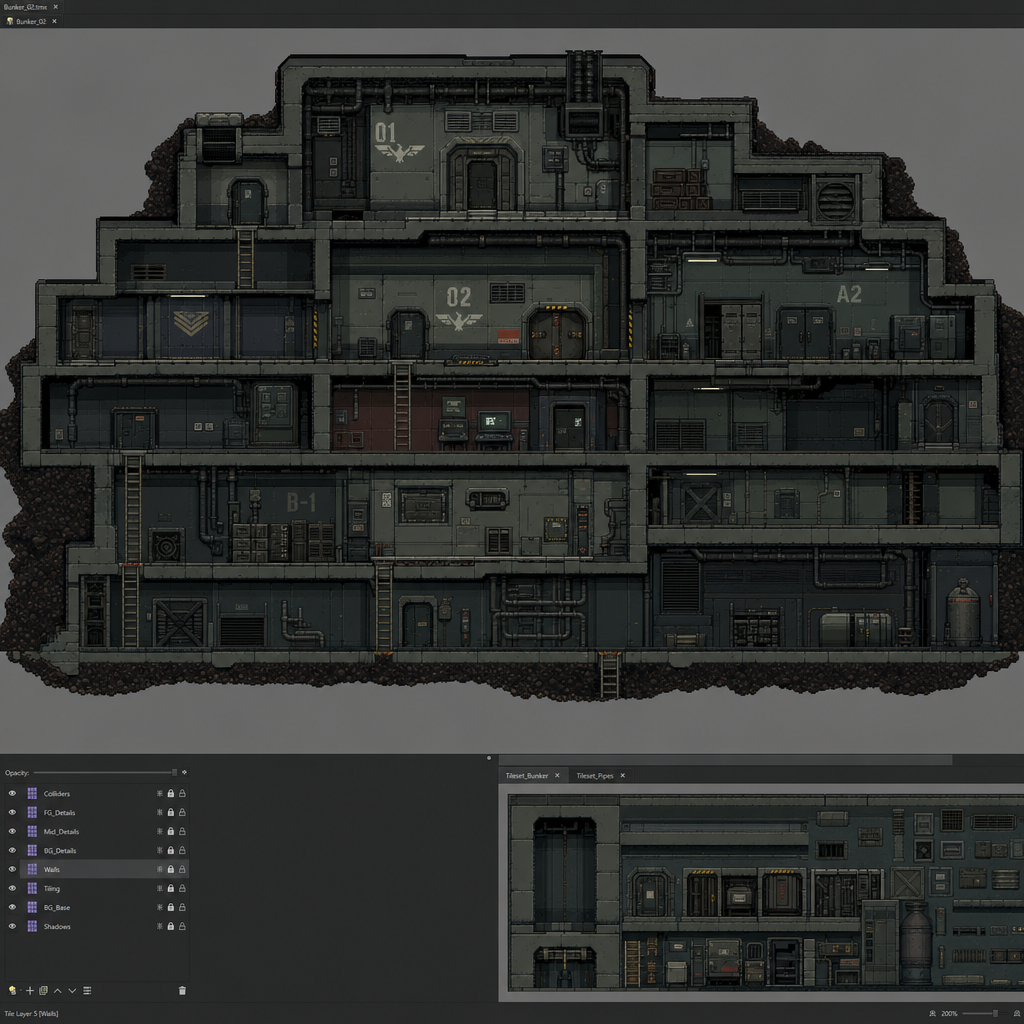Hide the BG_Base layer with its eye icon
The width and height of the screenshot is (1024, 1024).
pyautogui.click(x=12, y=907)
